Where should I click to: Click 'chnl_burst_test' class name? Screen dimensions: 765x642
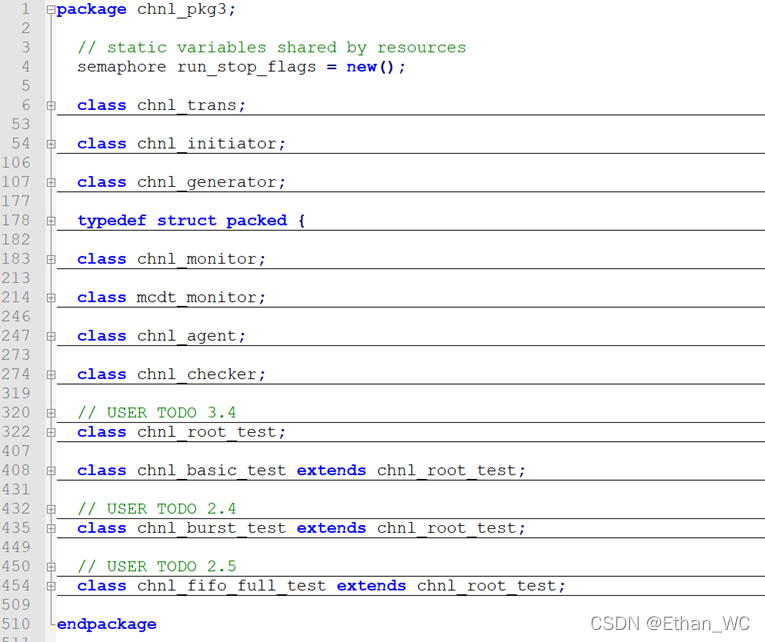[211, 528]
